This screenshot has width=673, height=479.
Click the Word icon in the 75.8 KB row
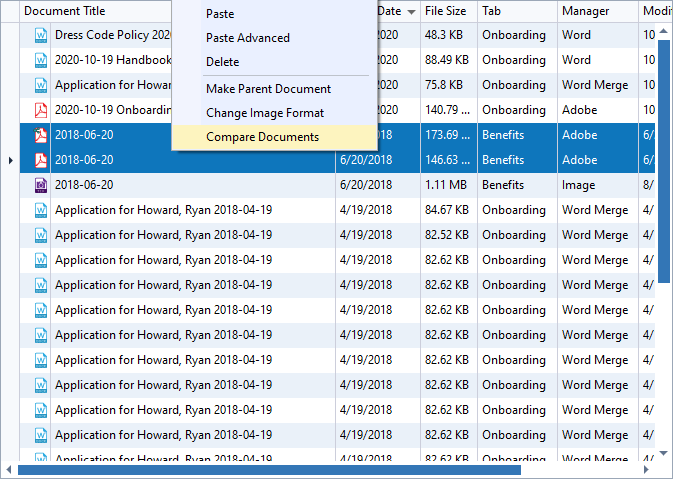41,85
